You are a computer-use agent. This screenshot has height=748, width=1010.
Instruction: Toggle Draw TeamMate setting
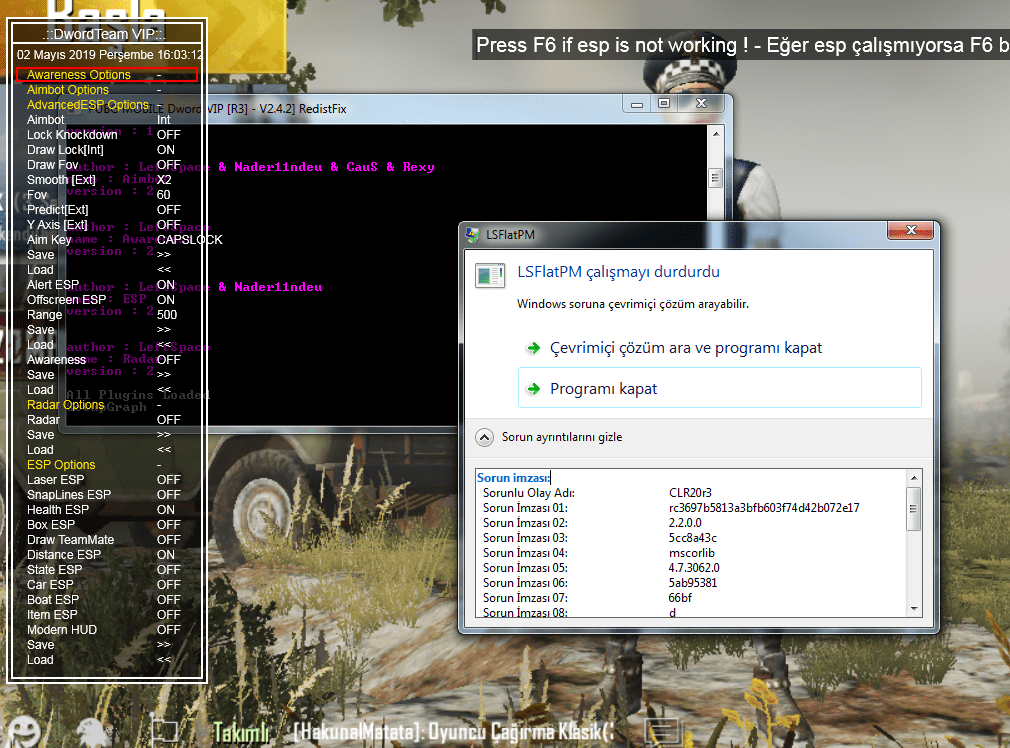(106, 539)
